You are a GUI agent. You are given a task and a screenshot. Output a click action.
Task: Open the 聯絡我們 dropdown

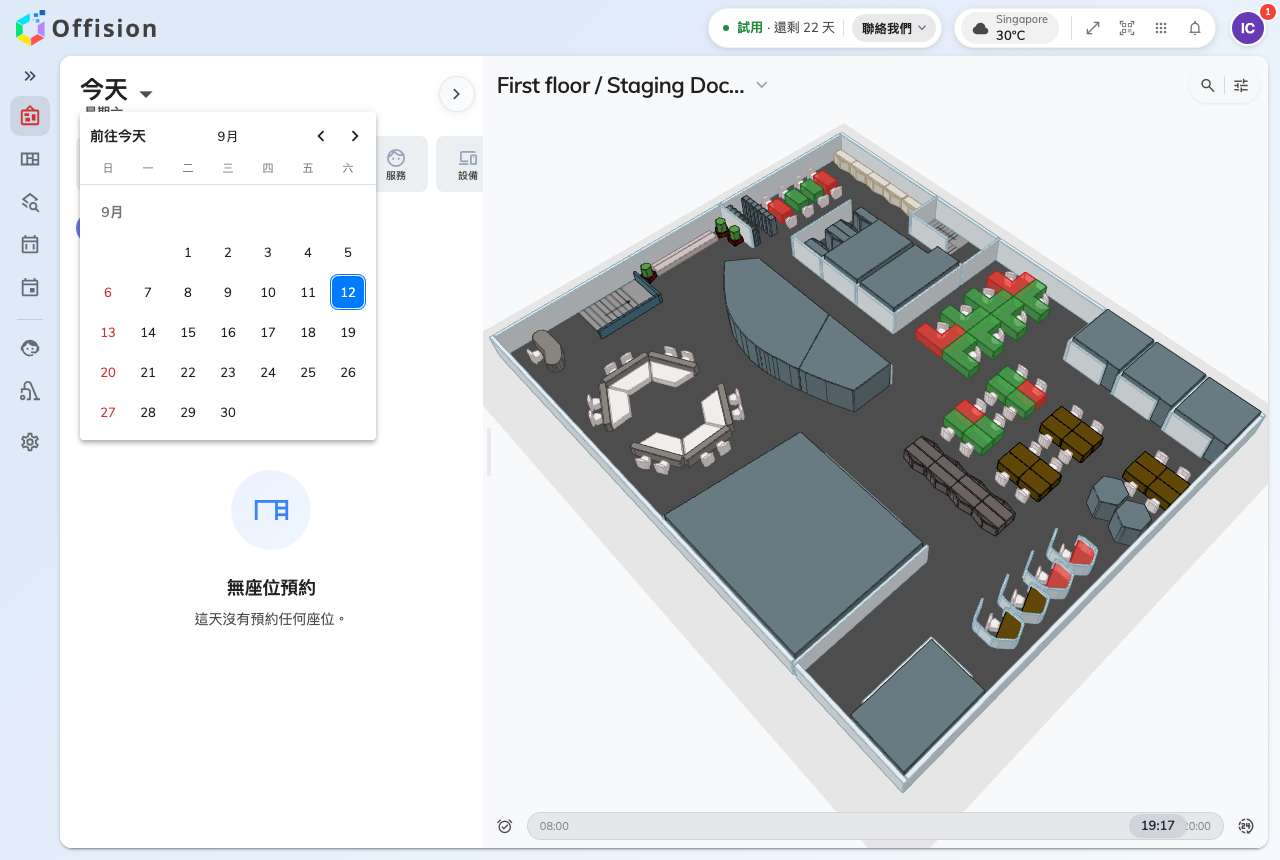pos(894,28)
